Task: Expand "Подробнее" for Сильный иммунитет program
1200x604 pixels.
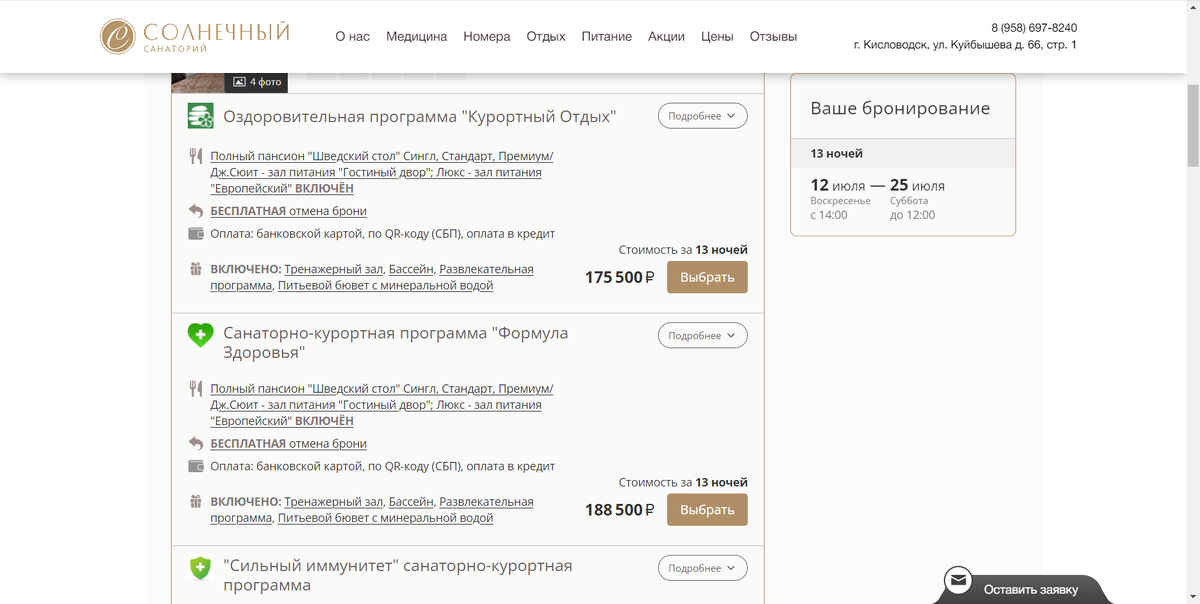Action: [x=702, y=568]
